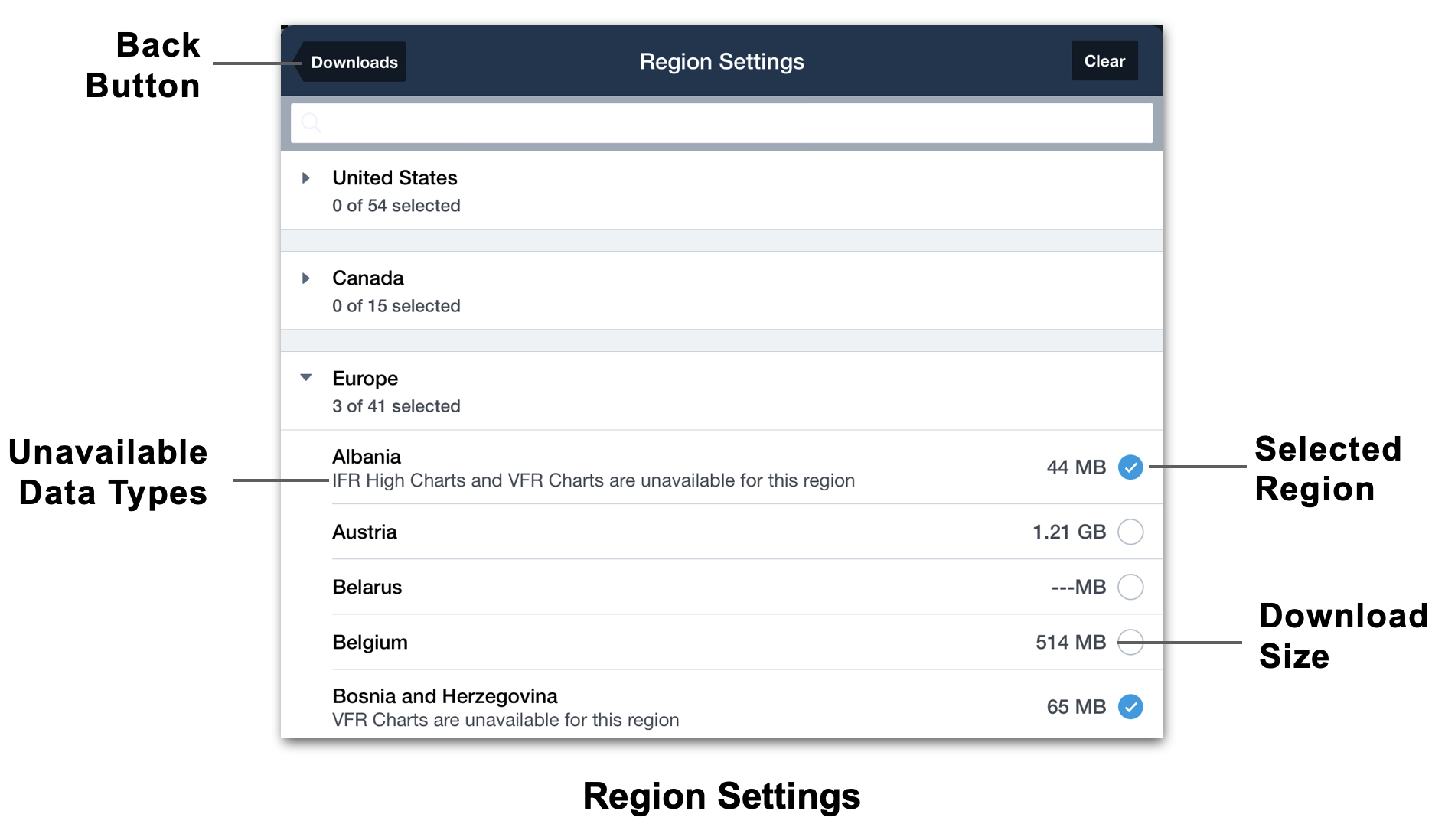Collapse the Europe region group
This screenshot has width=1445, height=840.
click(x=306, y=378)
